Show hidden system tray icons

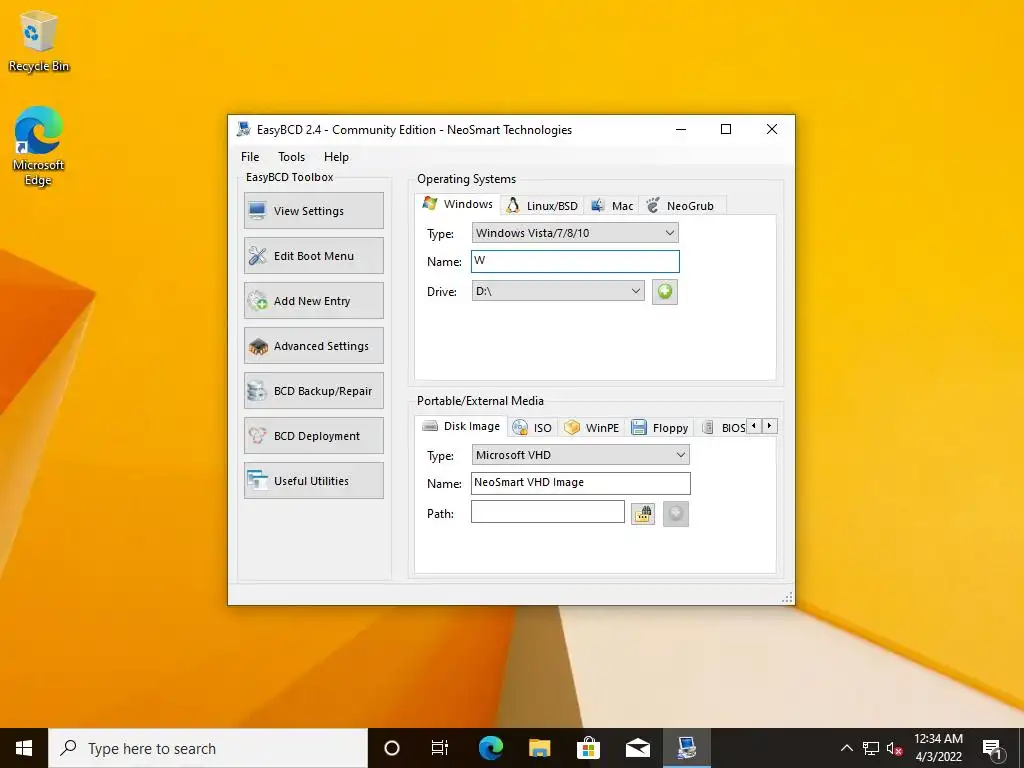[x=846, y=748]
